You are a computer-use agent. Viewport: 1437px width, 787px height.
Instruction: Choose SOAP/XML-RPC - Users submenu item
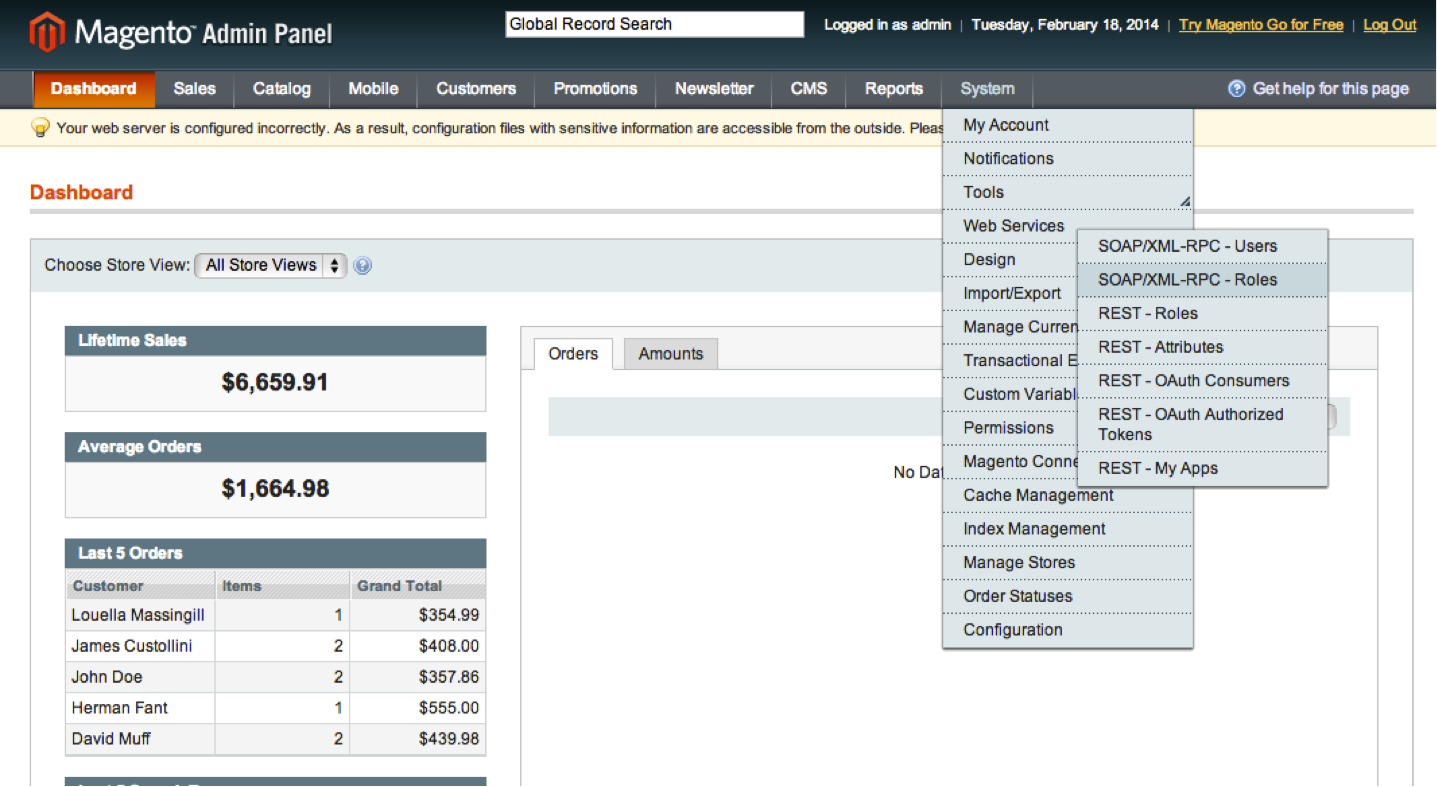(x=1202, y=246)
